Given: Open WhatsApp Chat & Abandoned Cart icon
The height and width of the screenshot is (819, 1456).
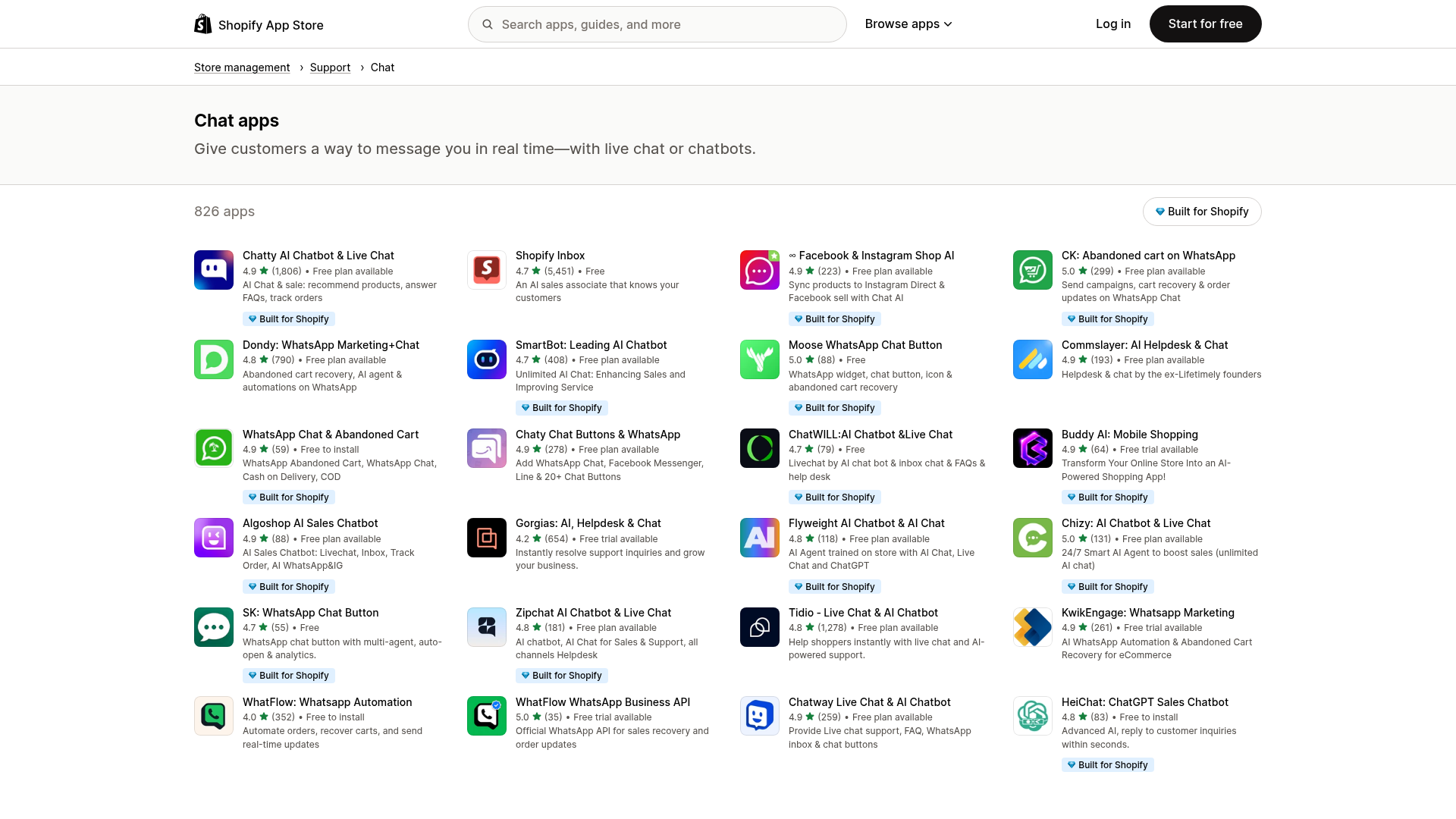Looking at the screenshot, I should point(214,448).
